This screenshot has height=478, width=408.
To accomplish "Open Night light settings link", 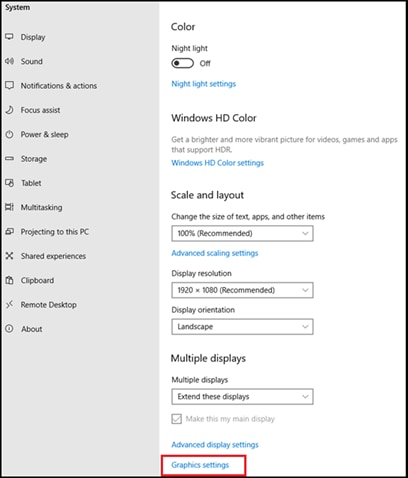I will [x=204, y=84].
